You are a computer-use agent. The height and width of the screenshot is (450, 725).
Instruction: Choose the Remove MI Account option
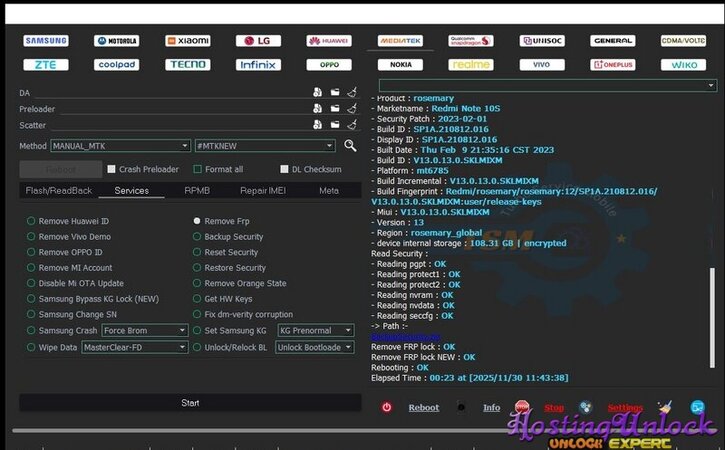[32, 268]
